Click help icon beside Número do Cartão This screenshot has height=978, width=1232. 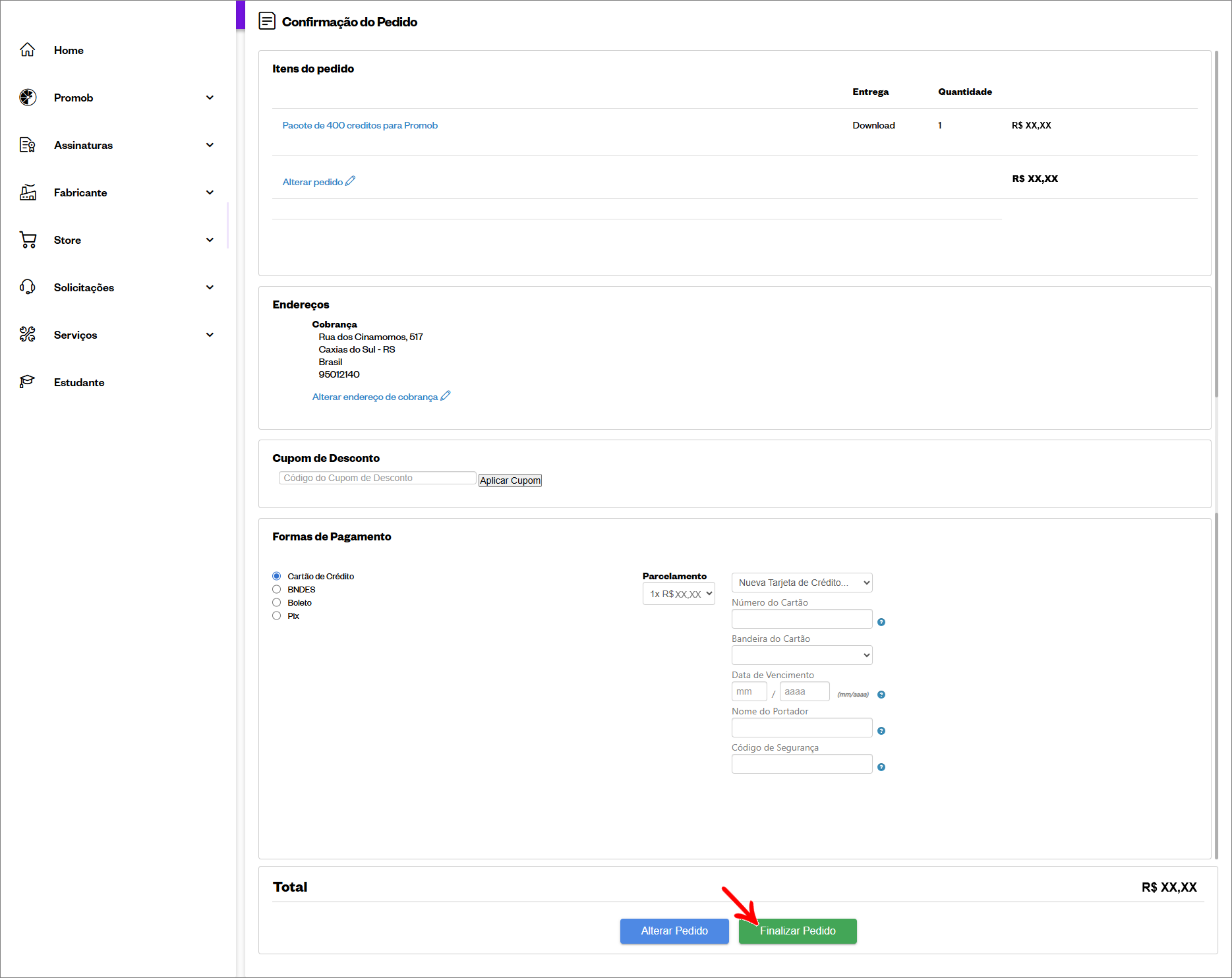(881, 622)
